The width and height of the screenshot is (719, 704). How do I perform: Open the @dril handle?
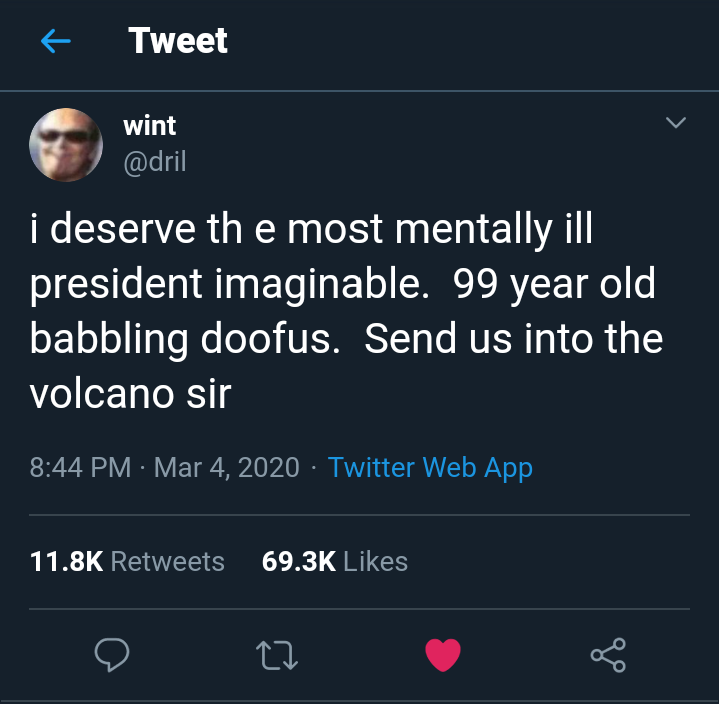155,161
